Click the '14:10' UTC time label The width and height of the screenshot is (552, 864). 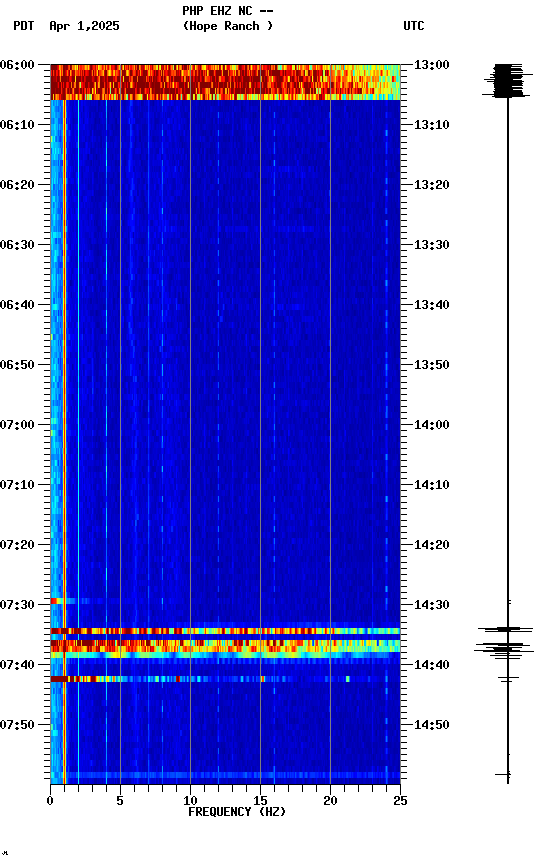click(x=432, y=485)
